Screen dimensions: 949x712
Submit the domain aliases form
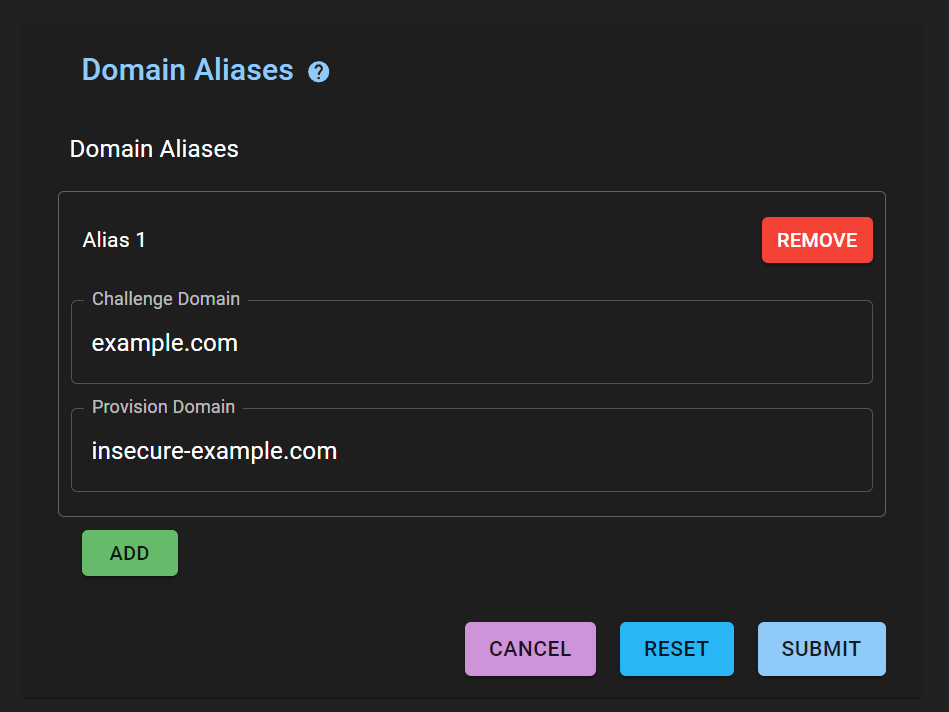pyautogui.click(x=821, y=649)
